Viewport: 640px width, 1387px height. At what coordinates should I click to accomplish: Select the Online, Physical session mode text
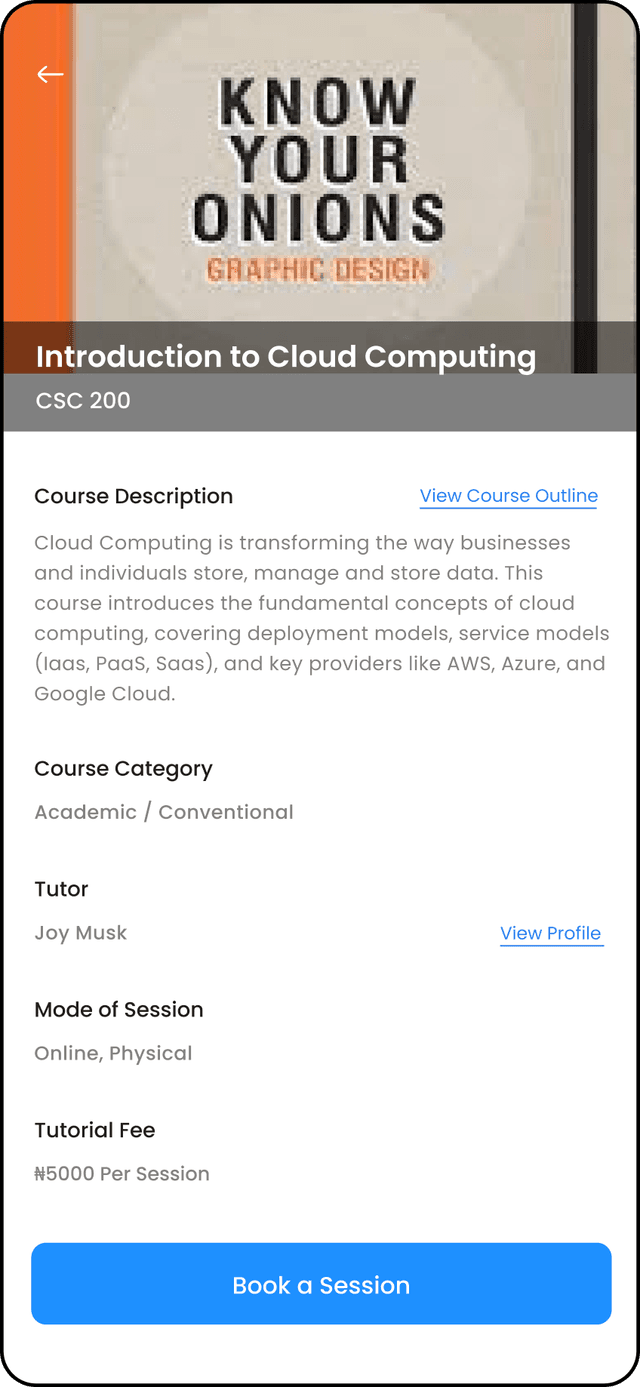tap(113, 1053)
